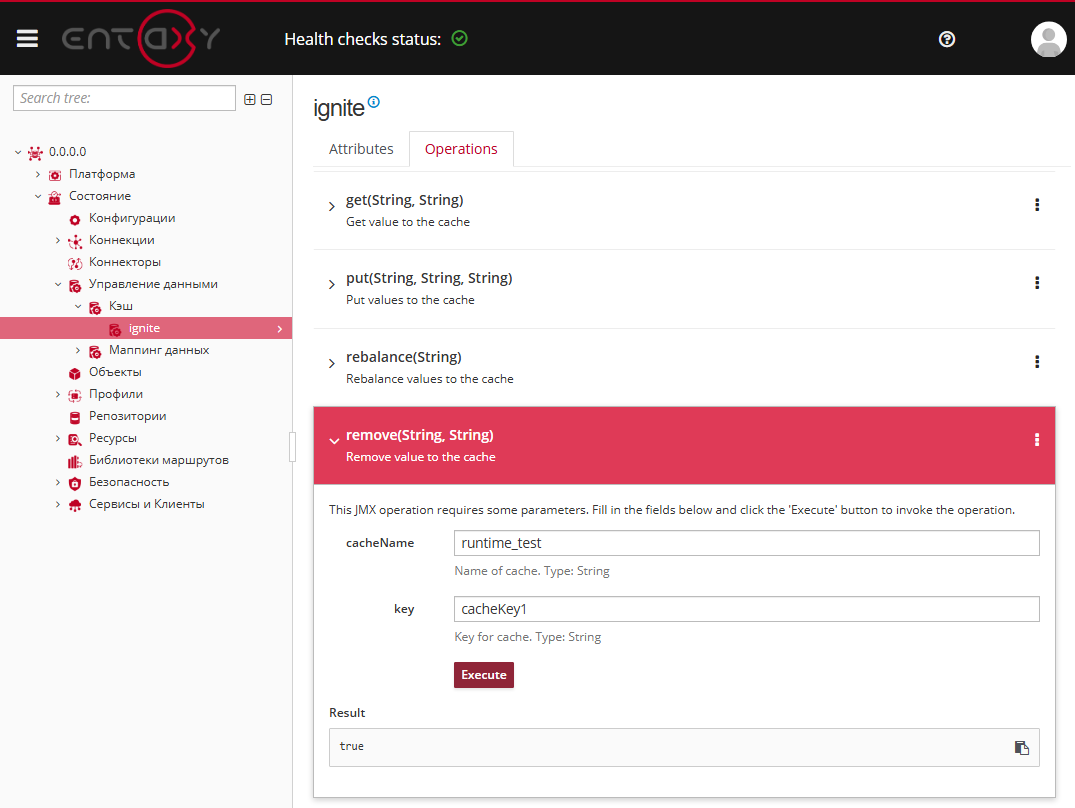This screenshot has height=808, width=1075.
Task: Select the Operations tab
Action: (x=461, y=149)
